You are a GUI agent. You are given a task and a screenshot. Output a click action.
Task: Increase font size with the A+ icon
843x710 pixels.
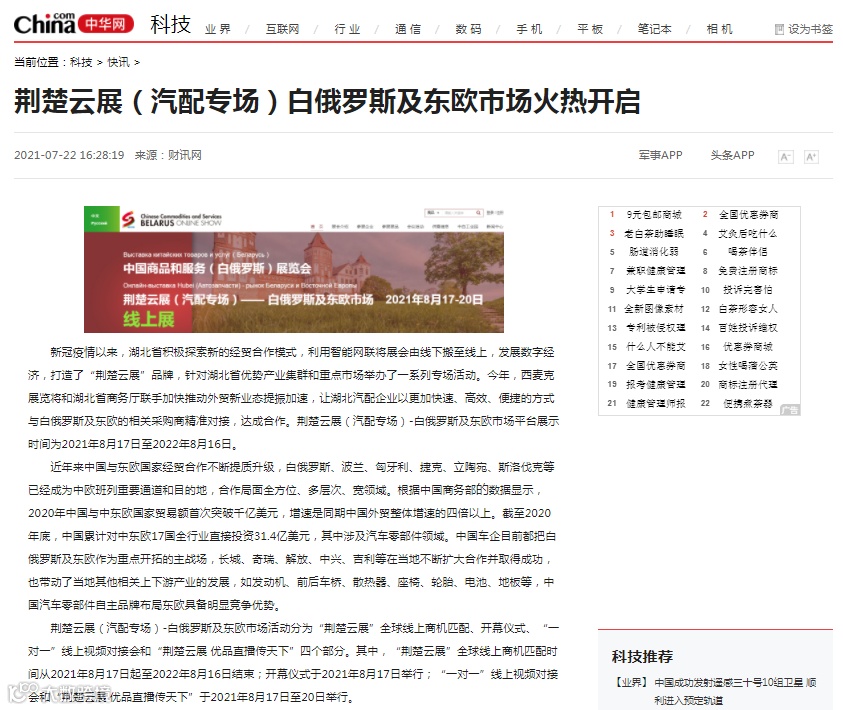point(811,157)
